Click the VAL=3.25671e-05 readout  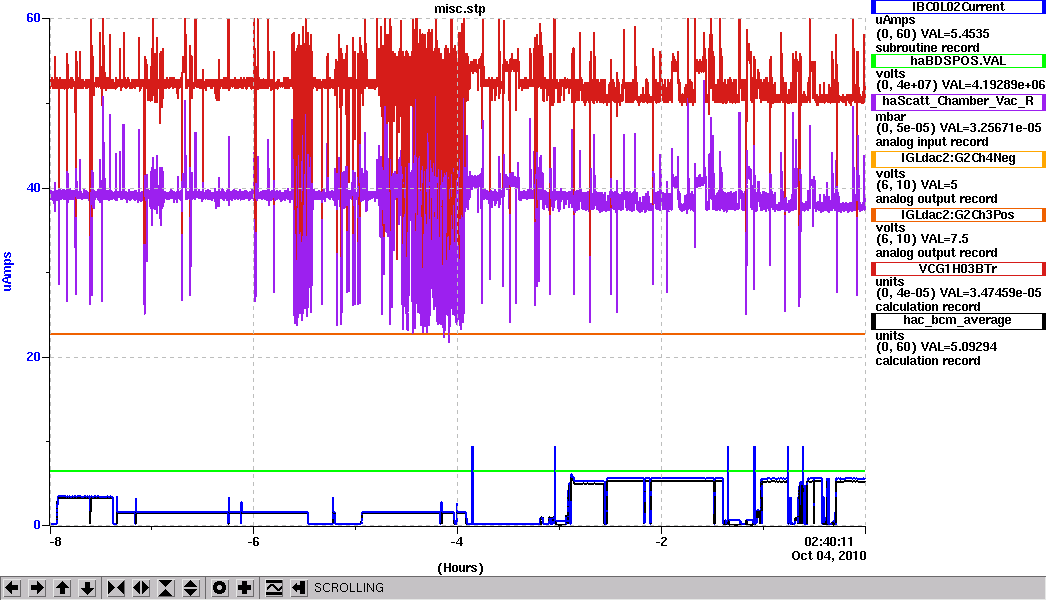(991, 127)
